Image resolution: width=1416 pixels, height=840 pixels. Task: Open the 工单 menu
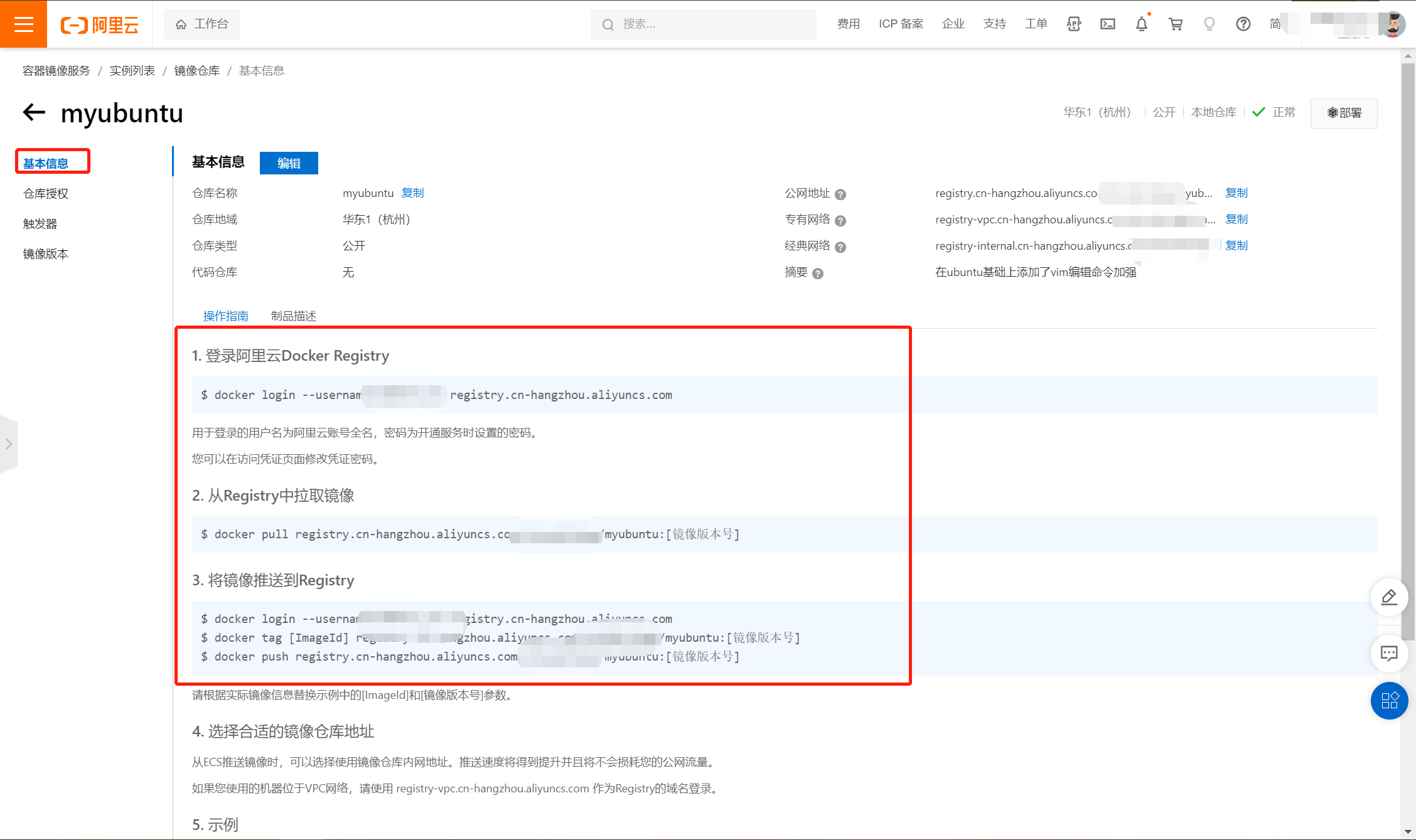1036,24
